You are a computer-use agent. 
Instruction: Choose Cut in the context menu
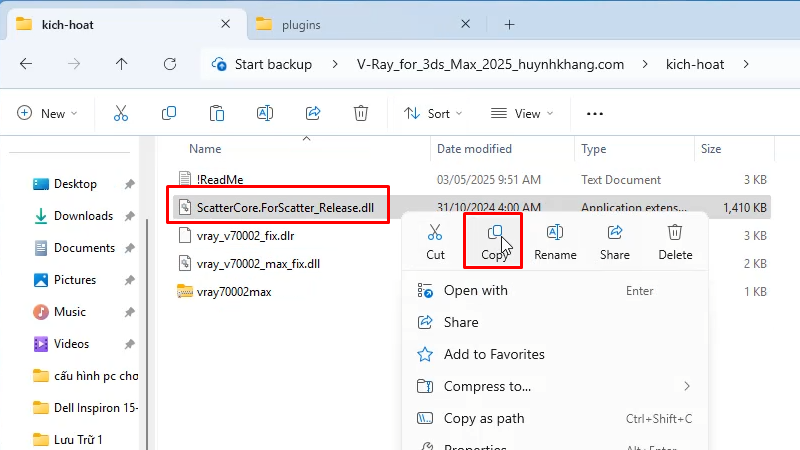click(435, 242)
